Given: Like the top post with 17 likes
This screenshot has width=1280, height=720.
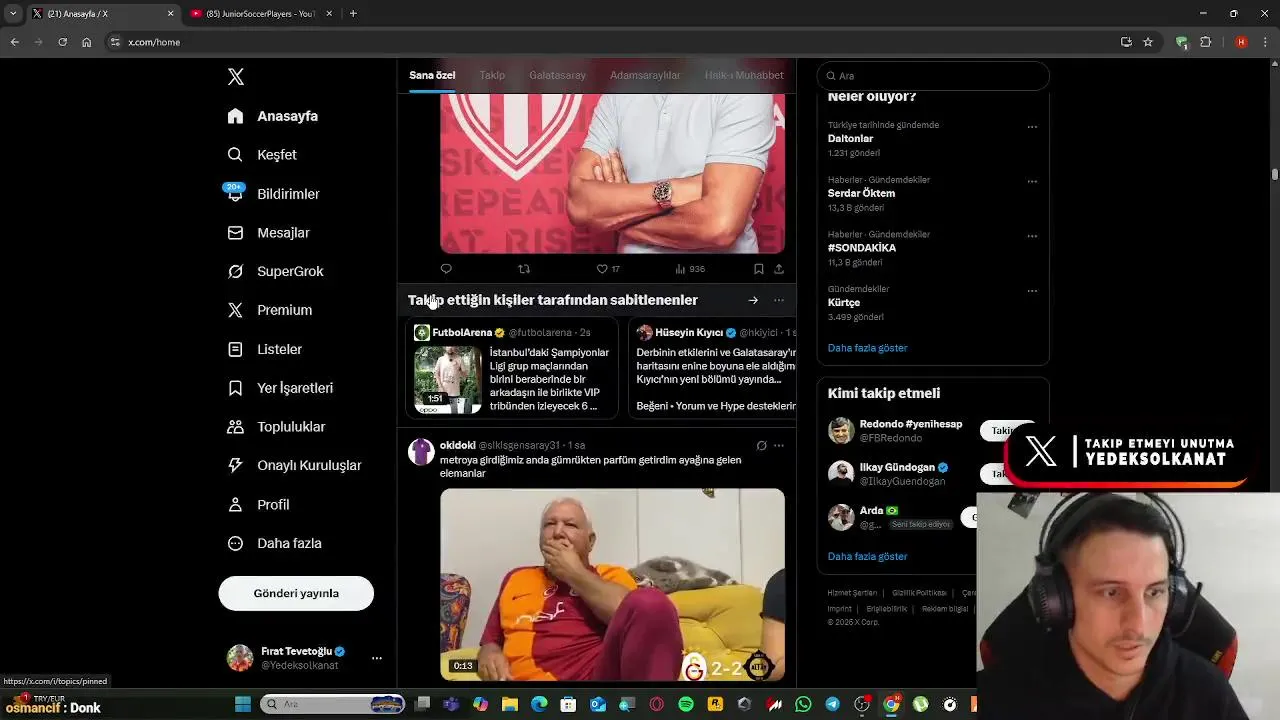Looking at the screenshot, I should [x=608, y=269].
